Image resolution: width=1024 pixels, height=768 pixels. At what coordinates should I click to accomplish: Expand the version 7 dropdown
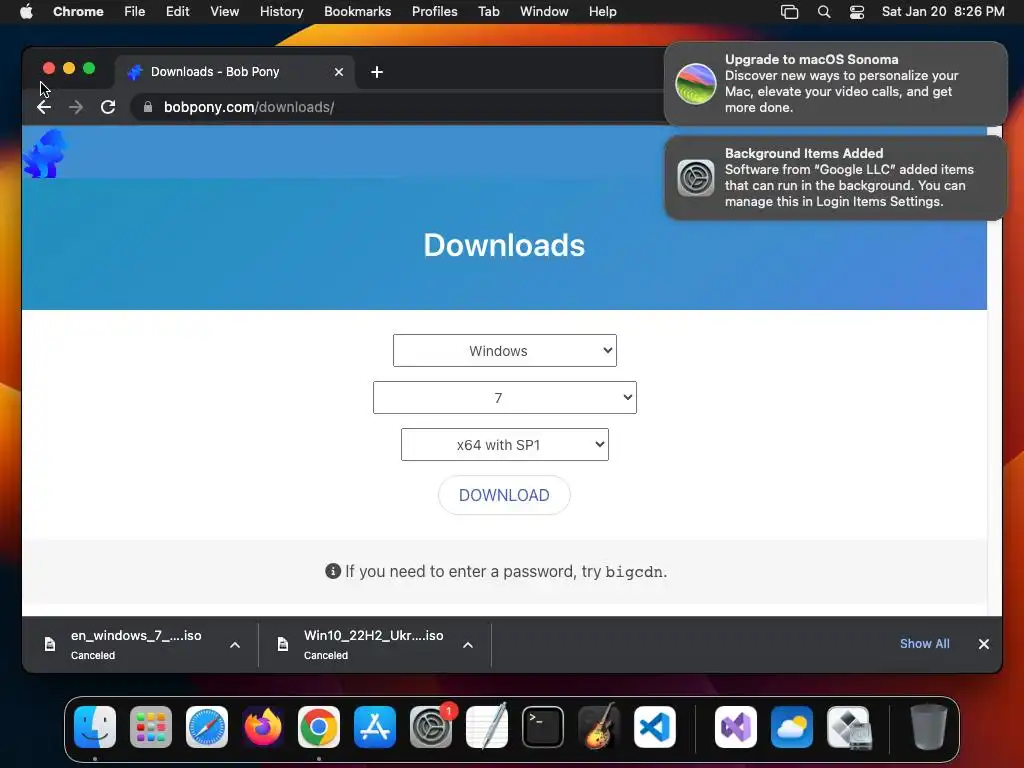coord(505,398)
